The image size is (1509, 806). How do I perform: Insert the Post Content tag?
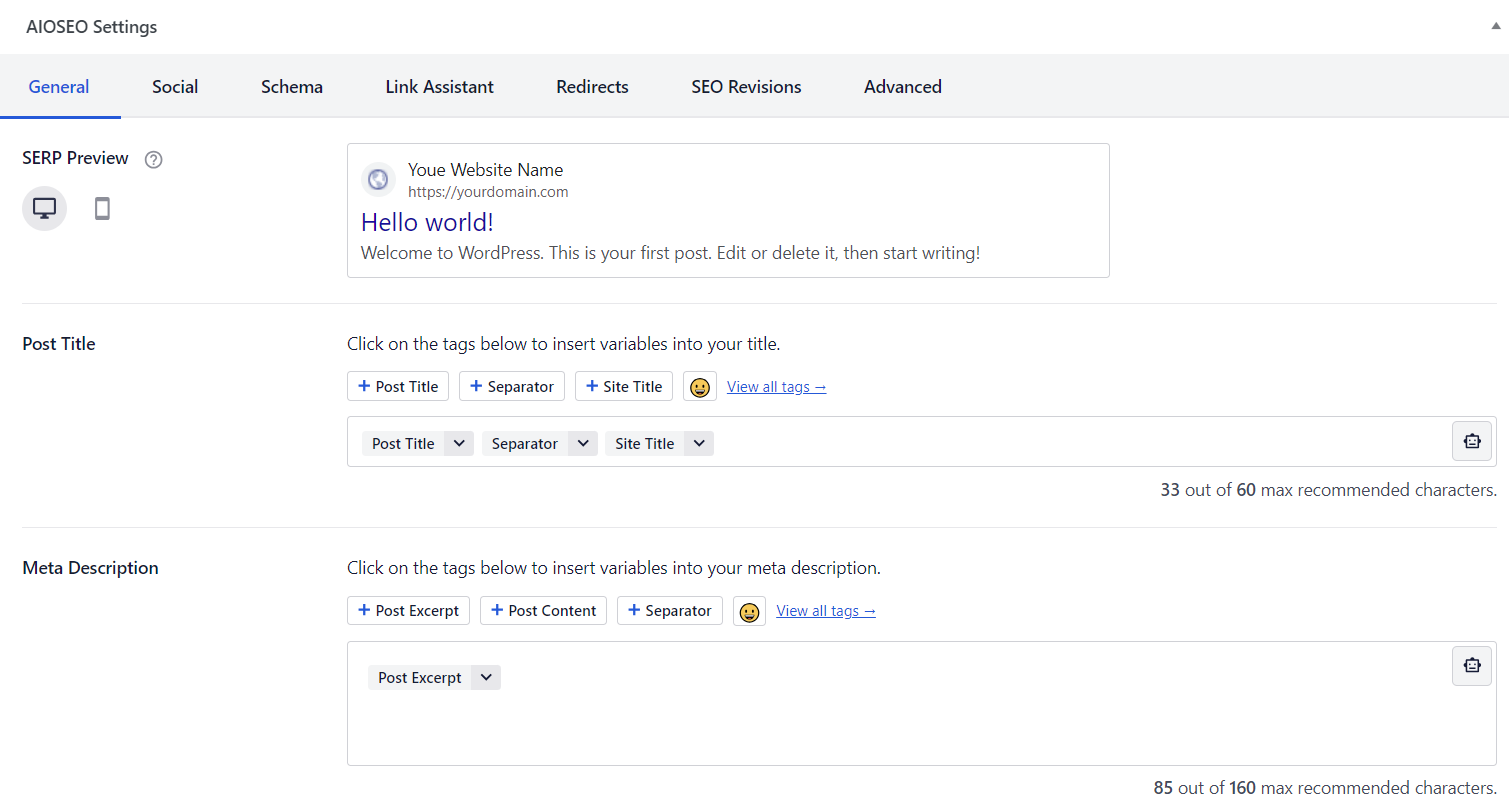pyautogui.click(x=543, y=610)
